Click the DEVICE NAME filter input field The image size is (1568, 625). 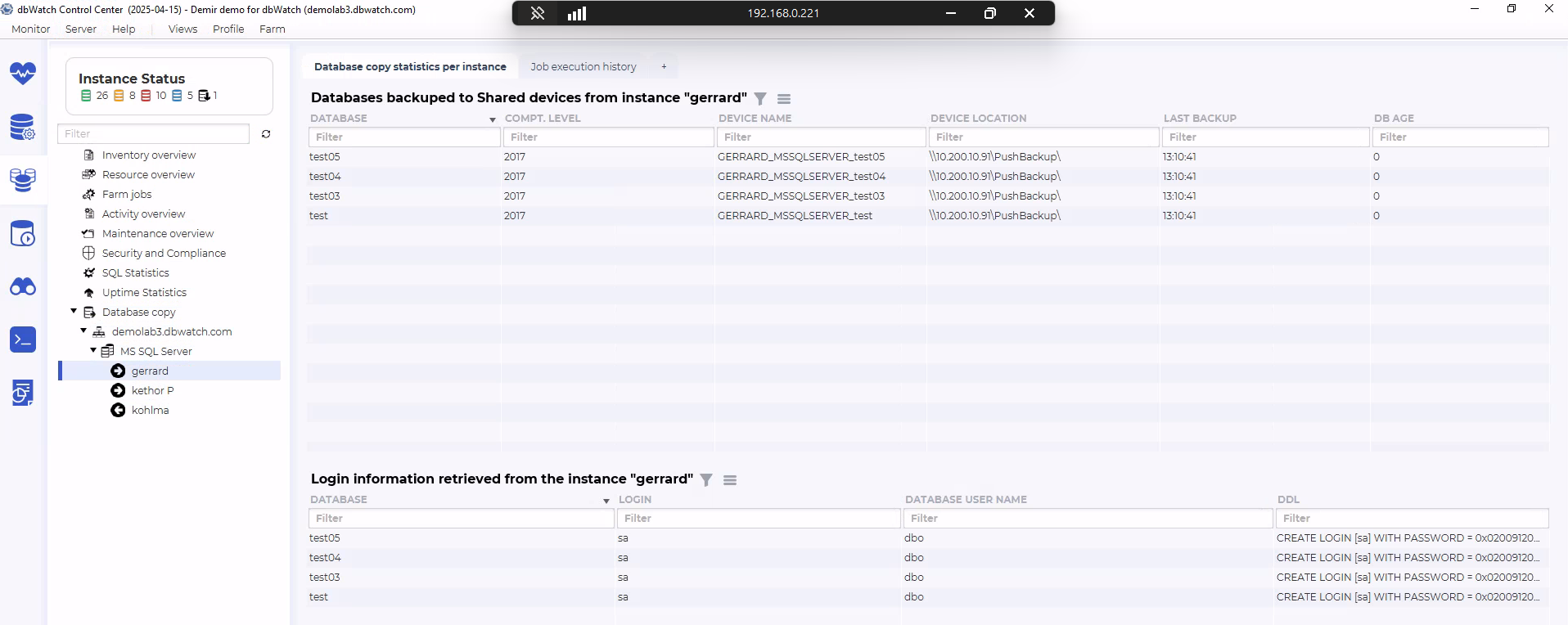pos(821,137)
